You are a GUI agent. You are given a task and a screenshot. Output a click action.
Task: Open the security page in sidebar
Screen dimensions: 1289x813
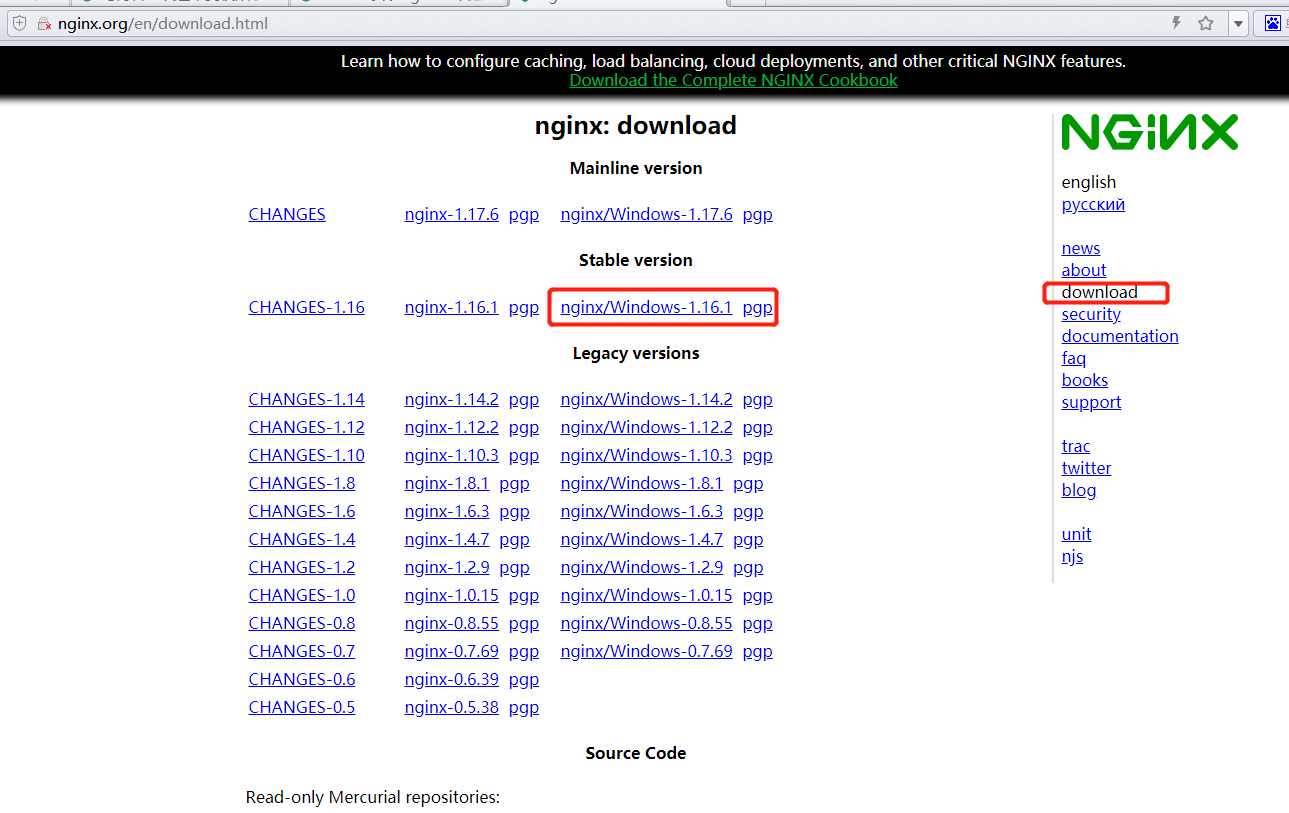pyautogui.click(x=1091, y=314)
